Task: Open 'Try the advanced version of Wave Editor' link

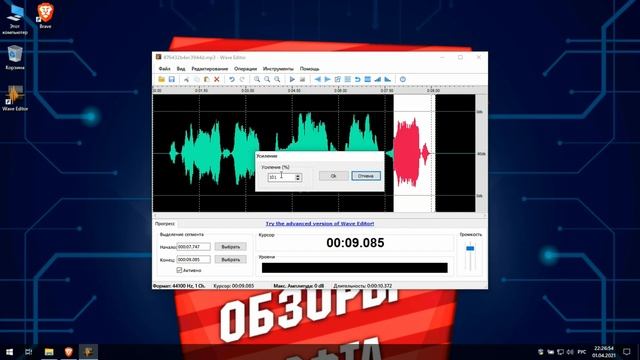Action: (320, 224)
